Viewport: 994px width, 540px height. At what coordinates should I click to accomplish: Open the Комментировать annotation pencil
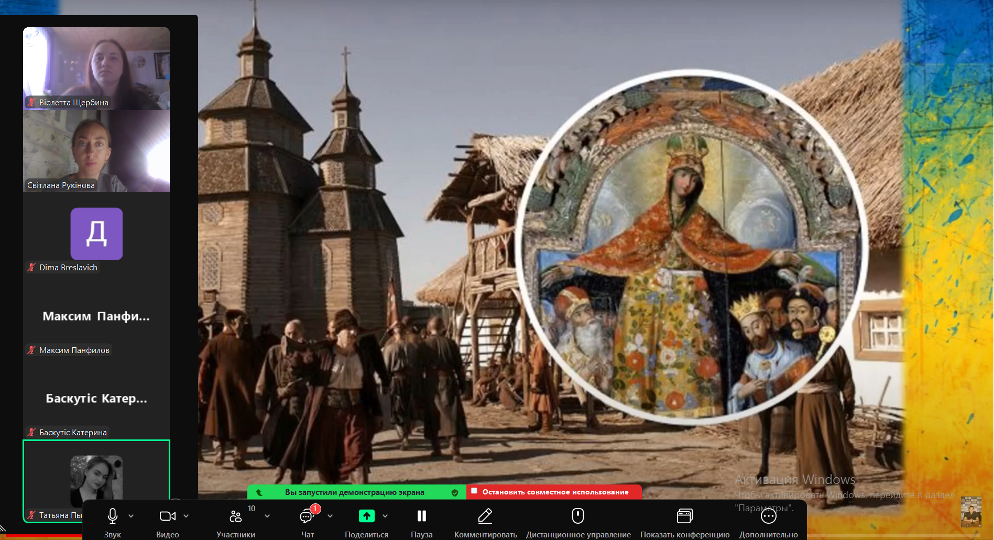coord(485,516)
